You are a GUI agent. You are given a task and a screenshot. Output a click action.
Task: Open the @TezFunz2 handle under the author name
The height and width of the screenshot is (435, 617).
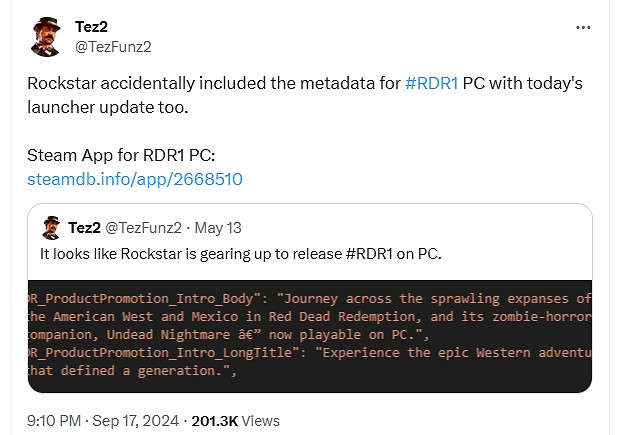[x=113, y=46]
